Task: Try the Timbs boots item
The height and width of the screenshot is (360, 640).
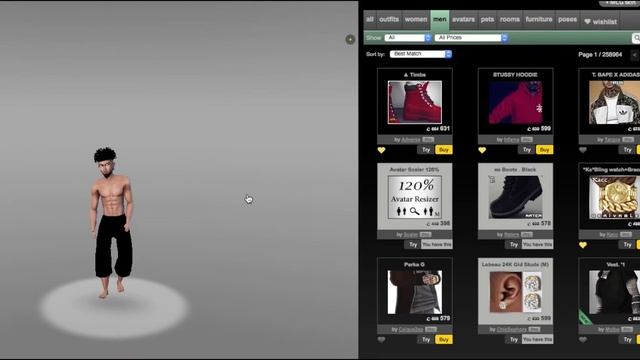Action: click(x=426, y=150)
